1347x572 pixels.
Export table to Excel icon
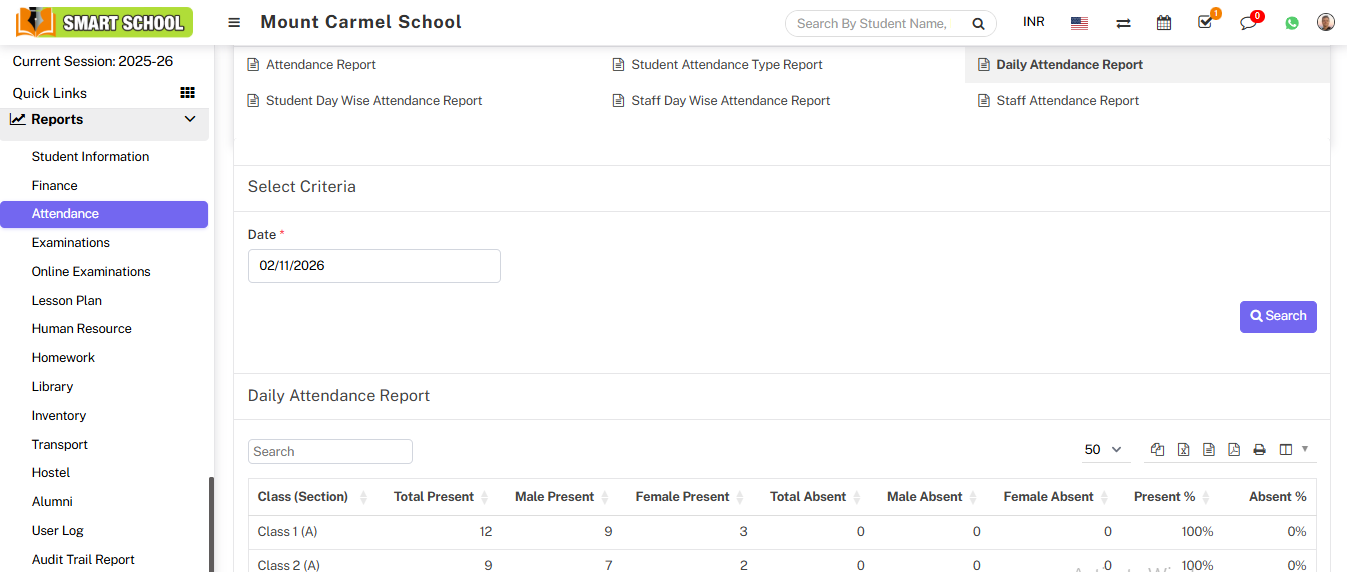pos(1183,450)
